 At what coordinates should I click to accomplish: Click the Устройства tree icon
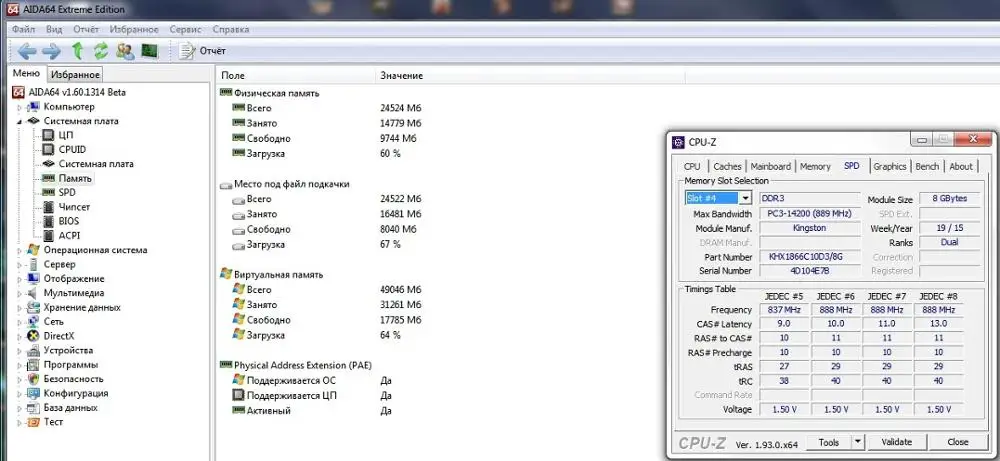coord(33,351)
